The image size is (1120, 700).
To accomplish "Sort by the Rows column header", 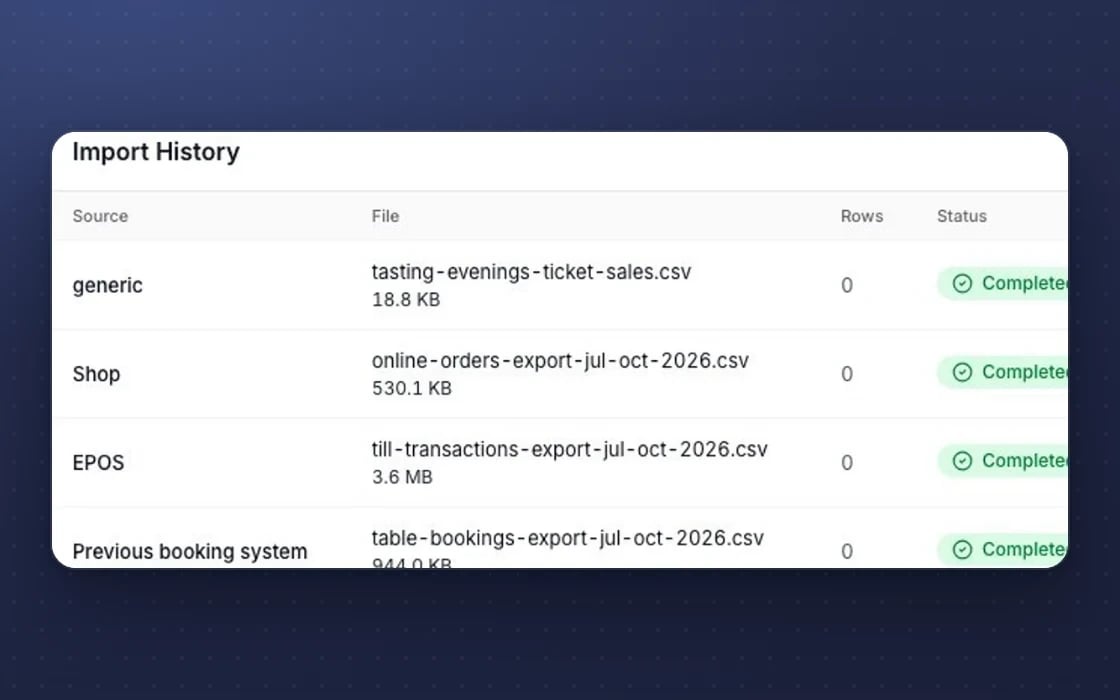I will pyautogui.click(x=861, y=216).
